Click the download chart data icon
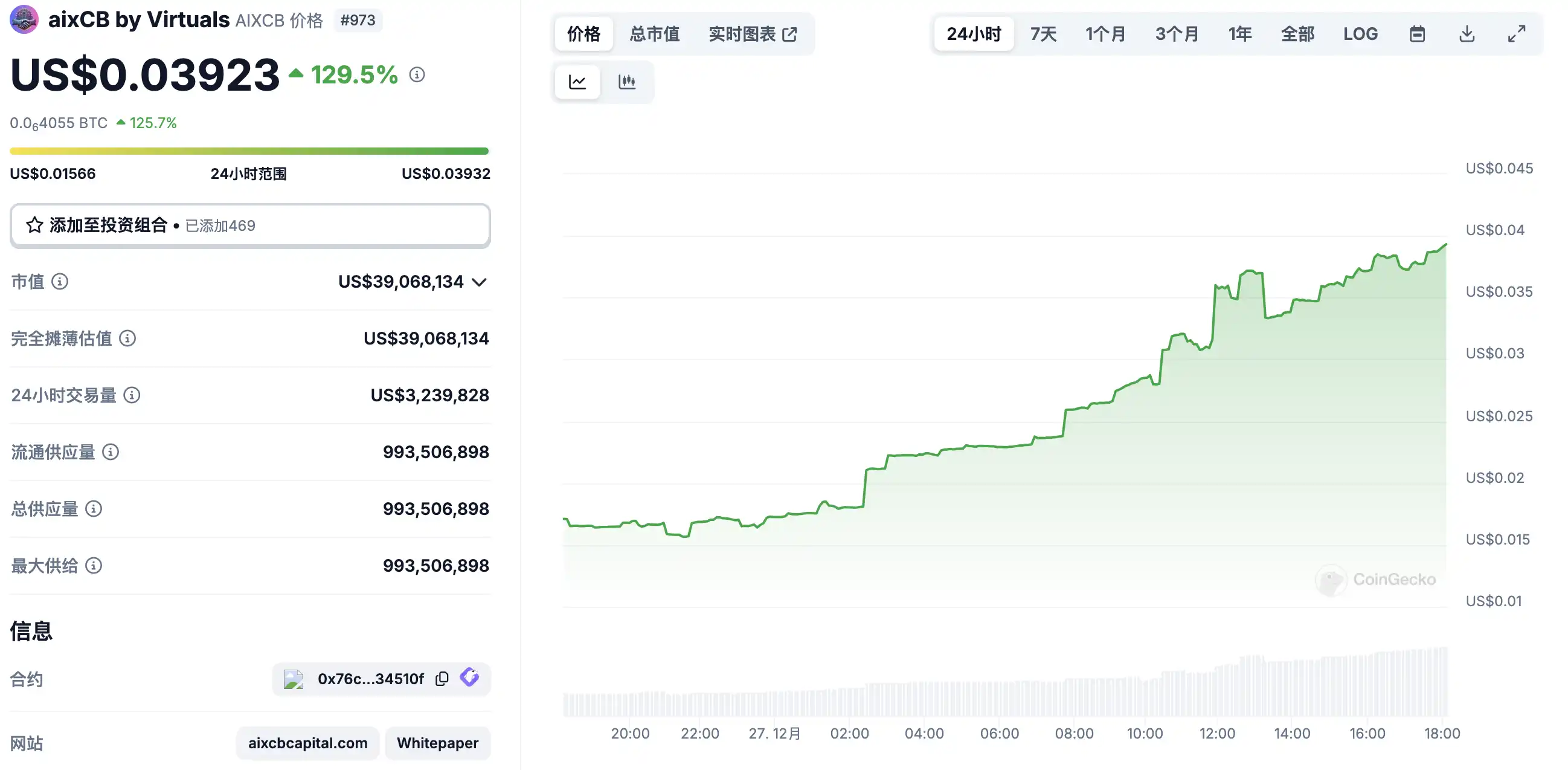Screen dimensions: 1568x770 1467,34
